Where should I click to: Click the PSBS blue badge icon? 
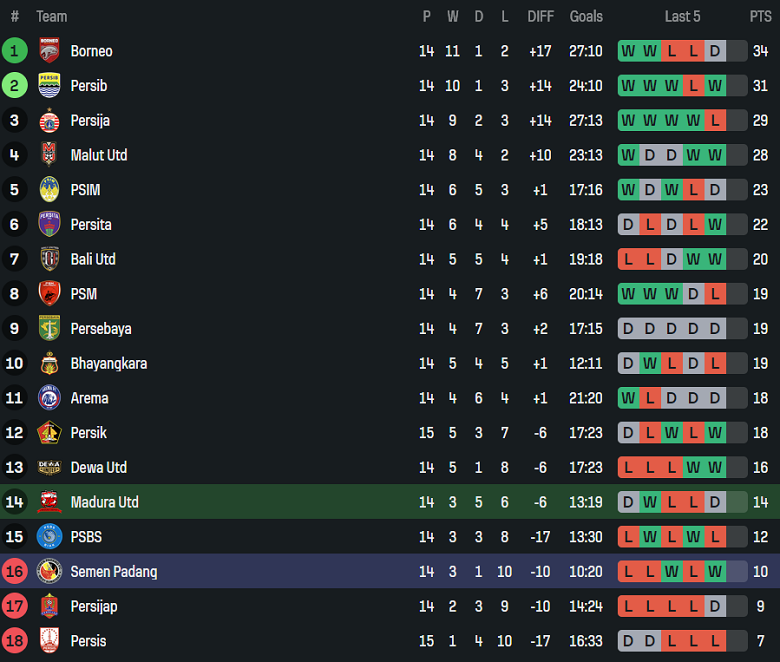[x=49, y=537]
